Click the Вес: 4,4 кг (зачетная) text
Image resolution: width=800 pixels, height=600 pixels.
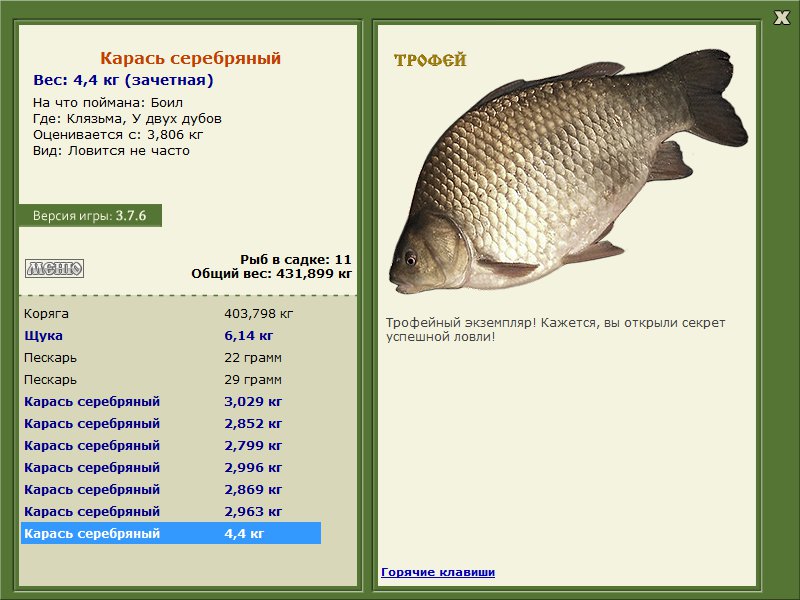123,80
